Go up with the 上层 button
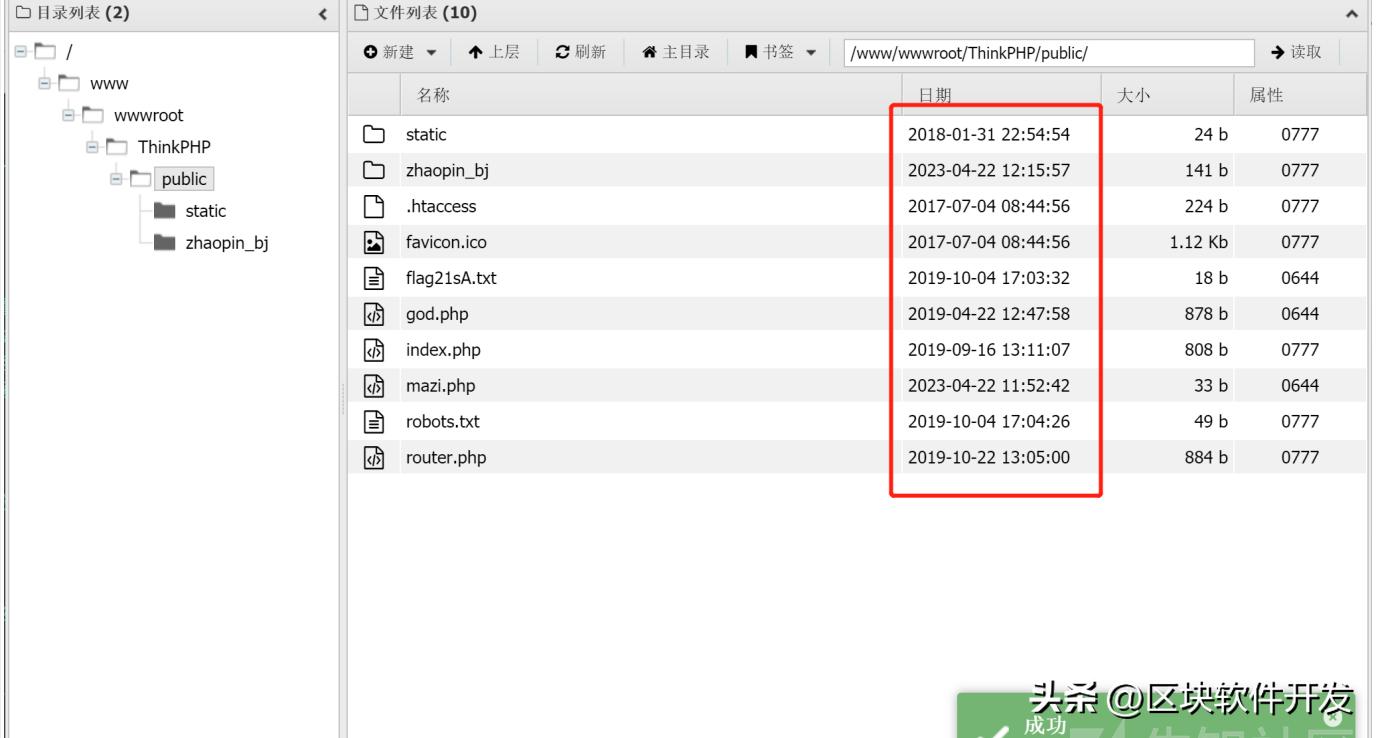 pos(493,52)
